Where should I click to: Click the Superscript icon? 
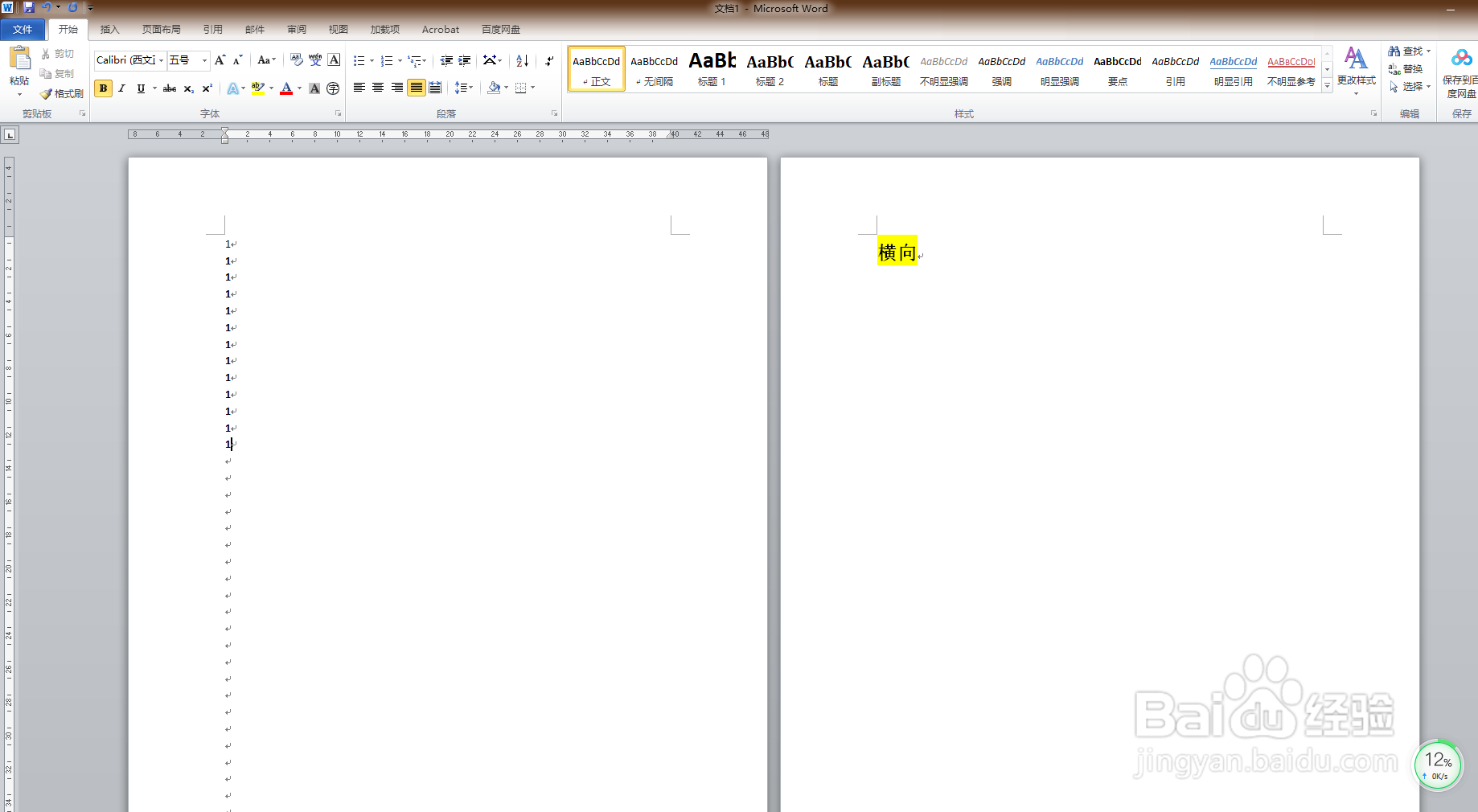click(207, 88)
